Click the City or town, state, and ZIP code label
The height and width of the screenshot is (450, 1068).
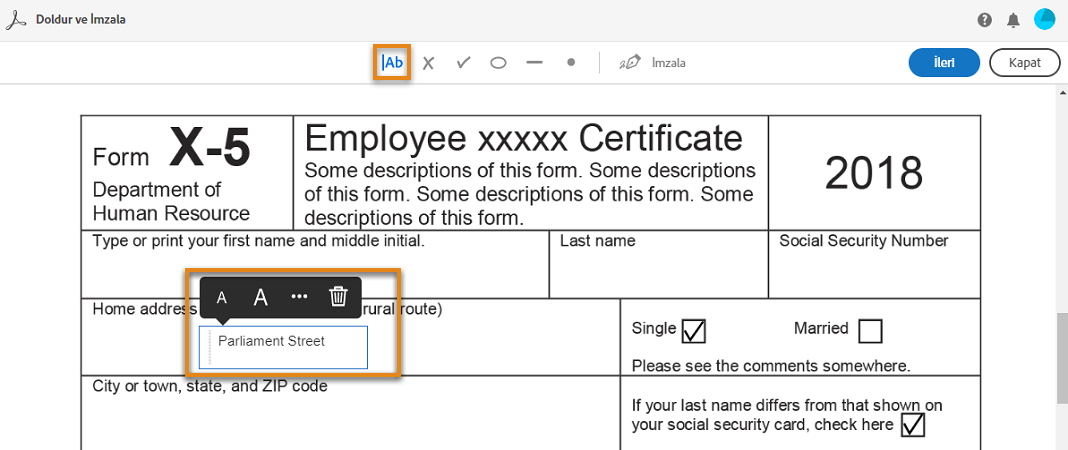tap(210, 387)
